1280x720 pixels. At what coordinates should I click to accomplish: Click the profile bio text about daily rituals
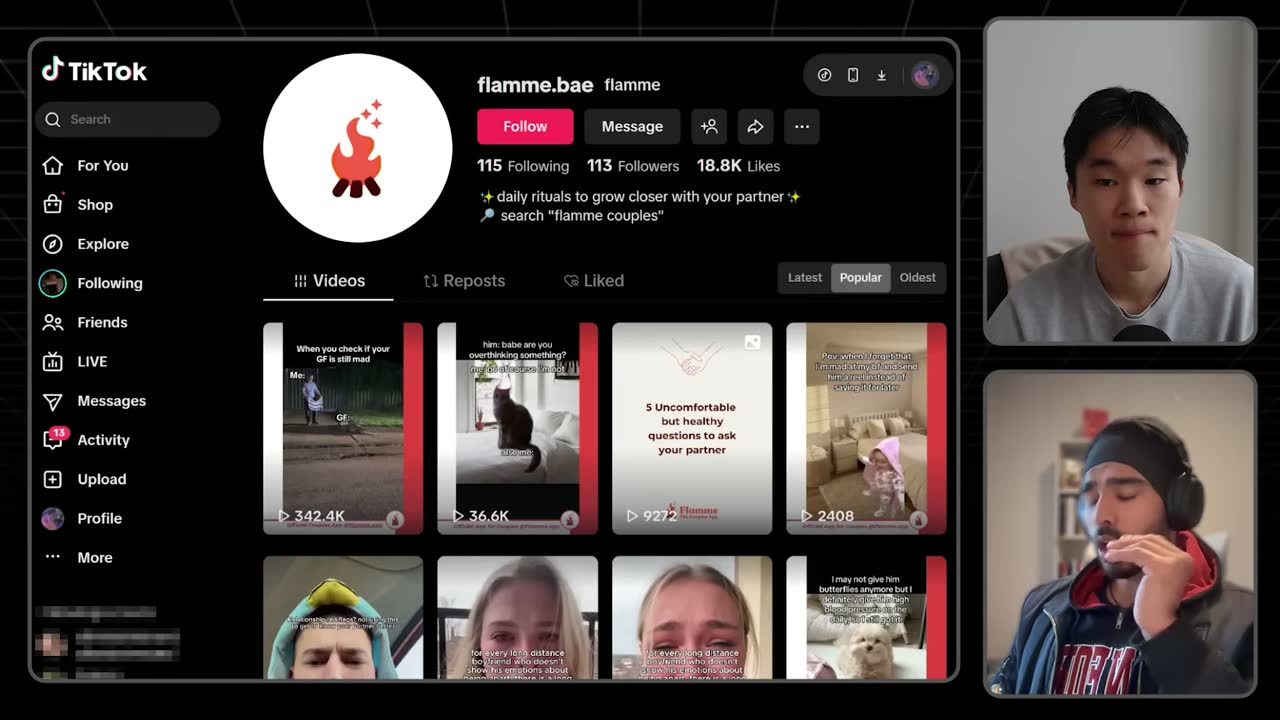click(640, 197)
